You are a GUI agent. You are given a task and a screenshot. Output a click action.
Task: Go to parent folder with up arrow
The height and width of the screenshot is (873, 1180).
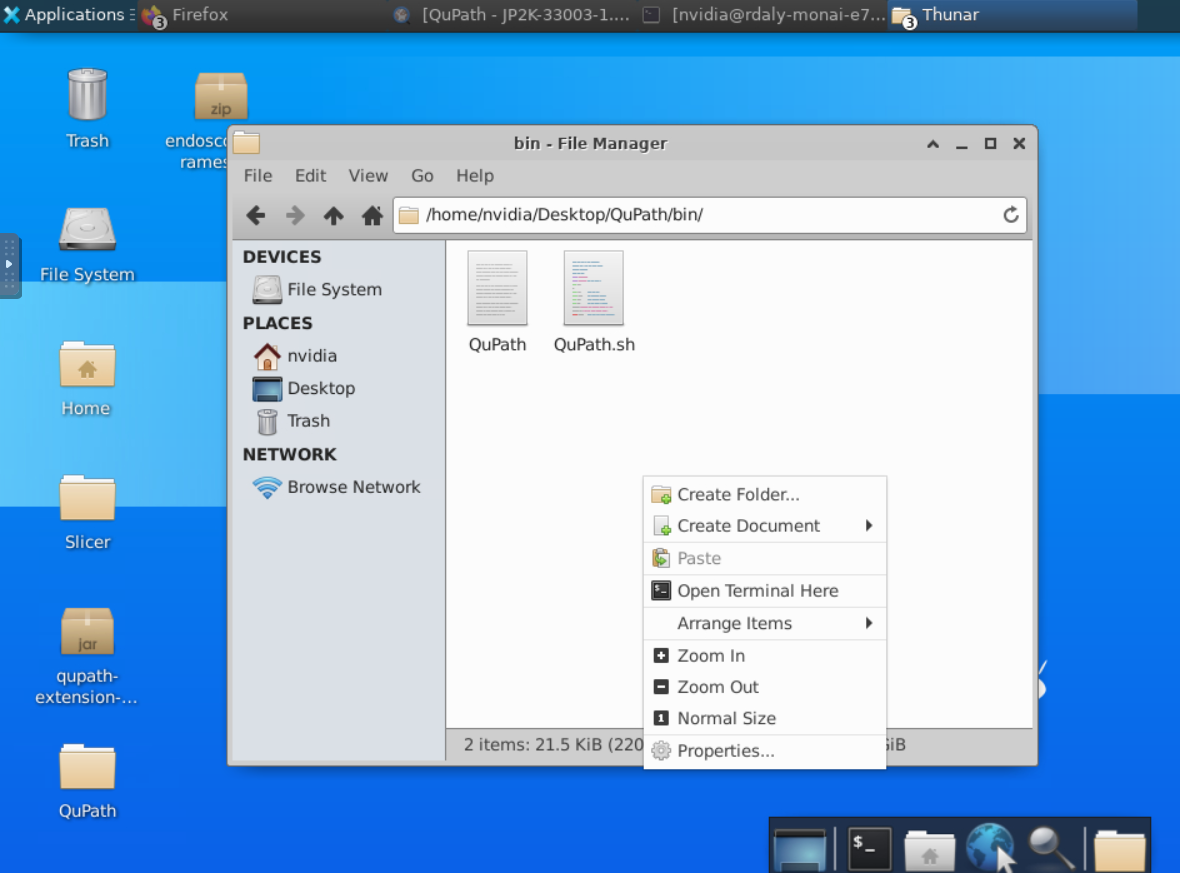(x=333, y=215)
